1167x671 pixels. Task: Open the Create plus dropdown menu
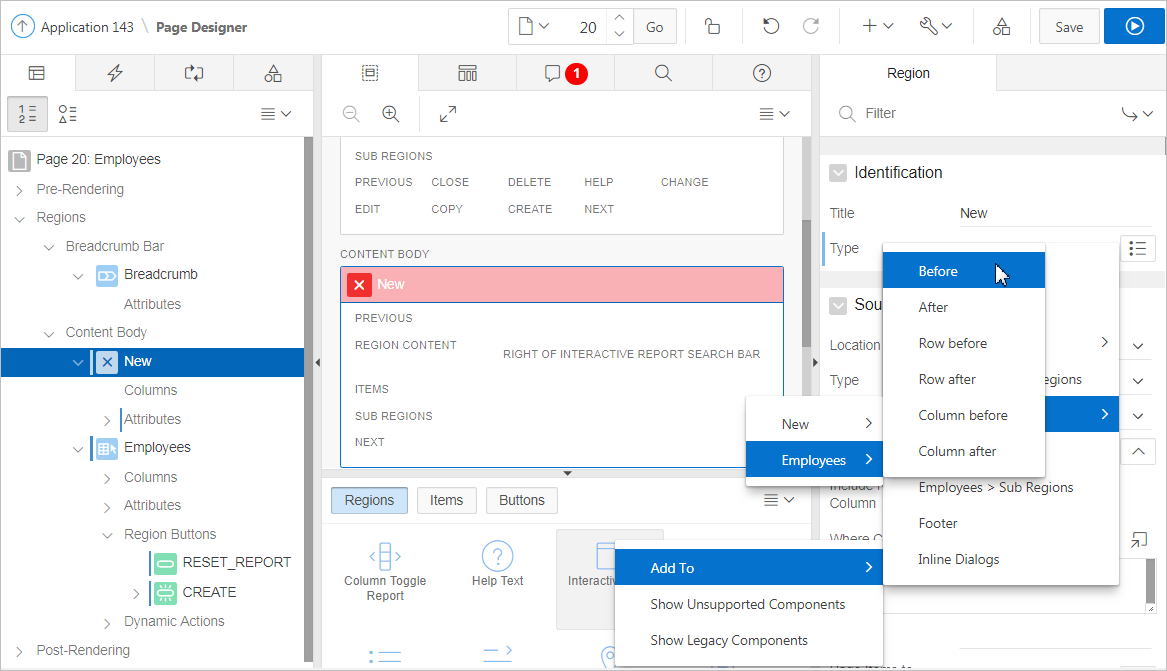click(877, 27)
